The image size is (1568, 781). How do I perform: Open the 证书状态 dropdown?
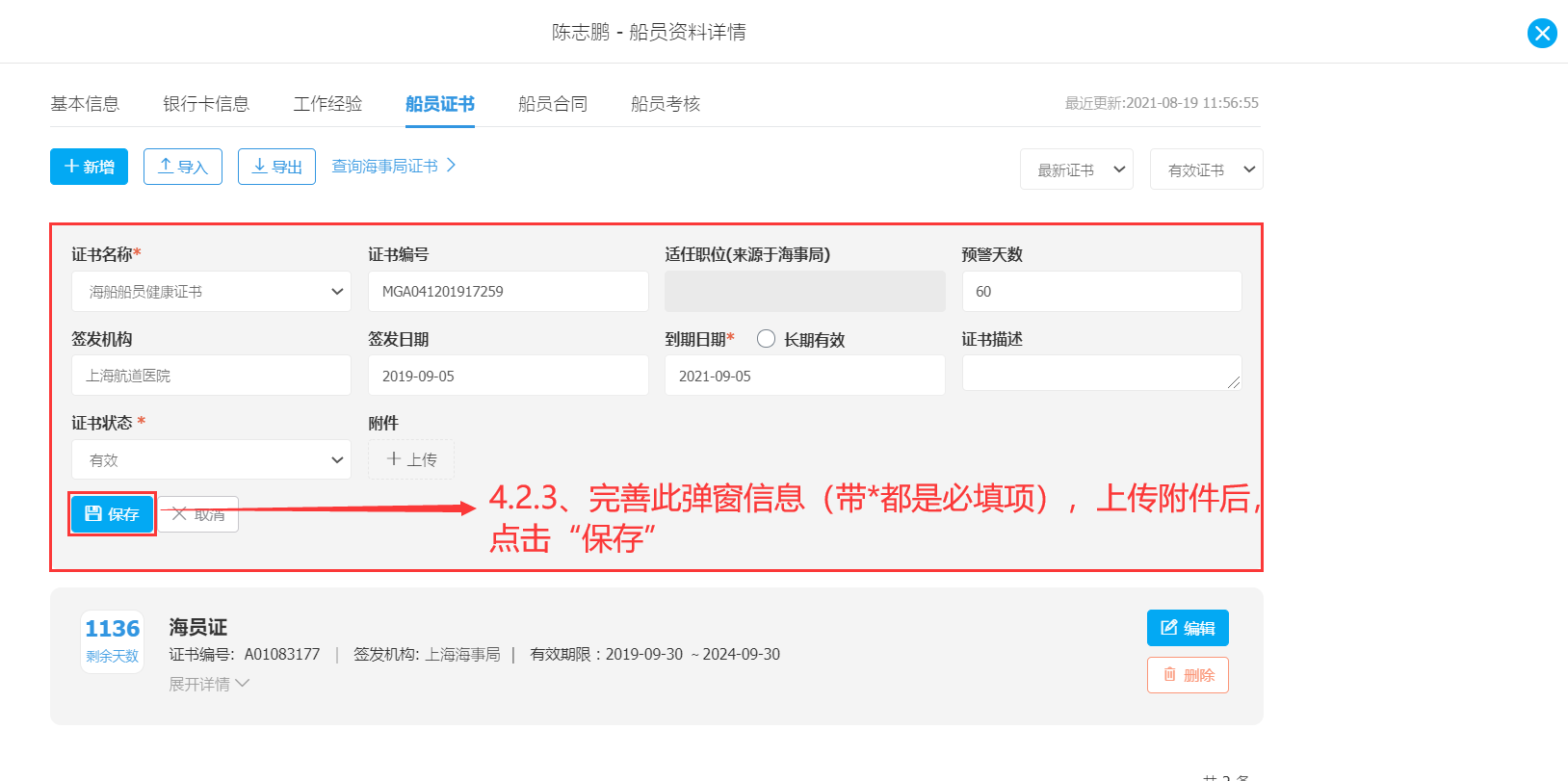[x=211, y=459]
